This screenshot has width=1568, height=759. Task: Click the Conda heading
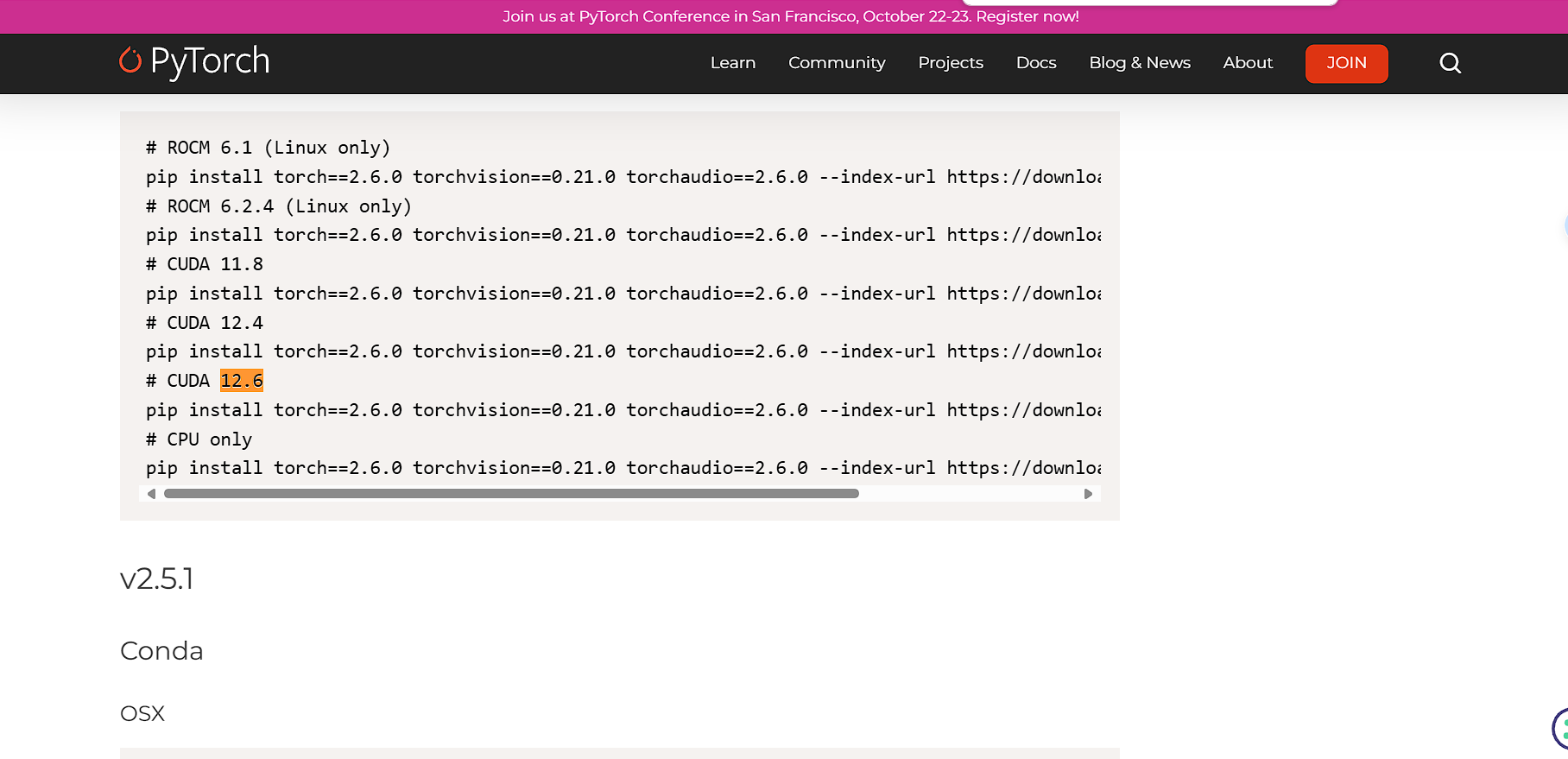pos(161,650)
